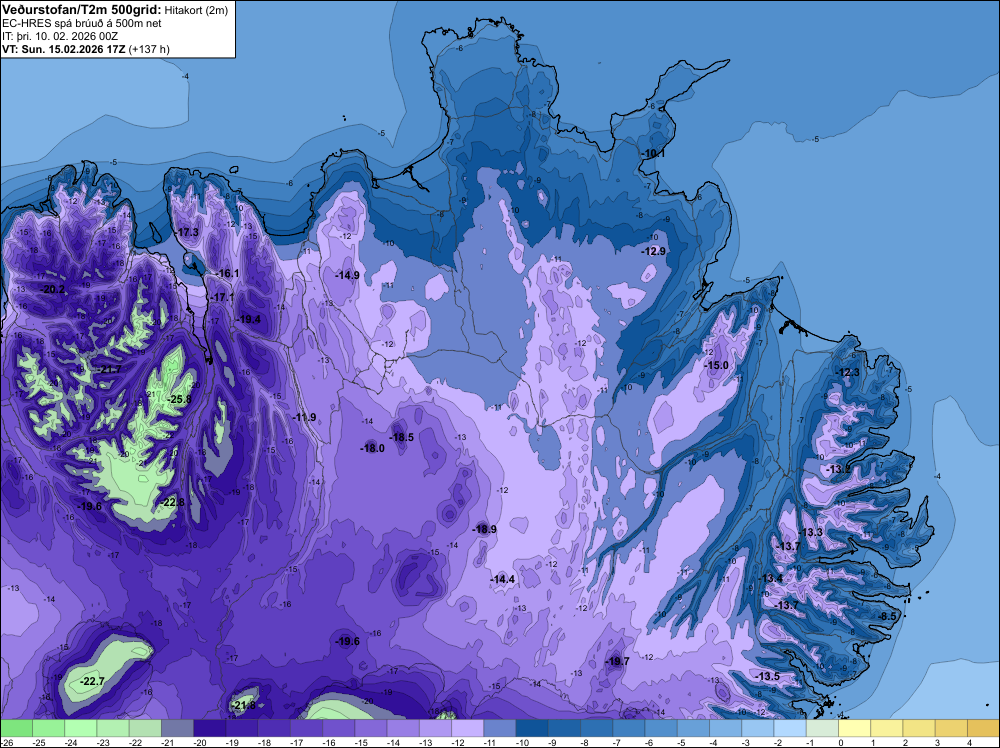Click the -10.1 temperature label
This screenshot has height=748, width=1000.
pyautogui.click(x=654, y=154)
